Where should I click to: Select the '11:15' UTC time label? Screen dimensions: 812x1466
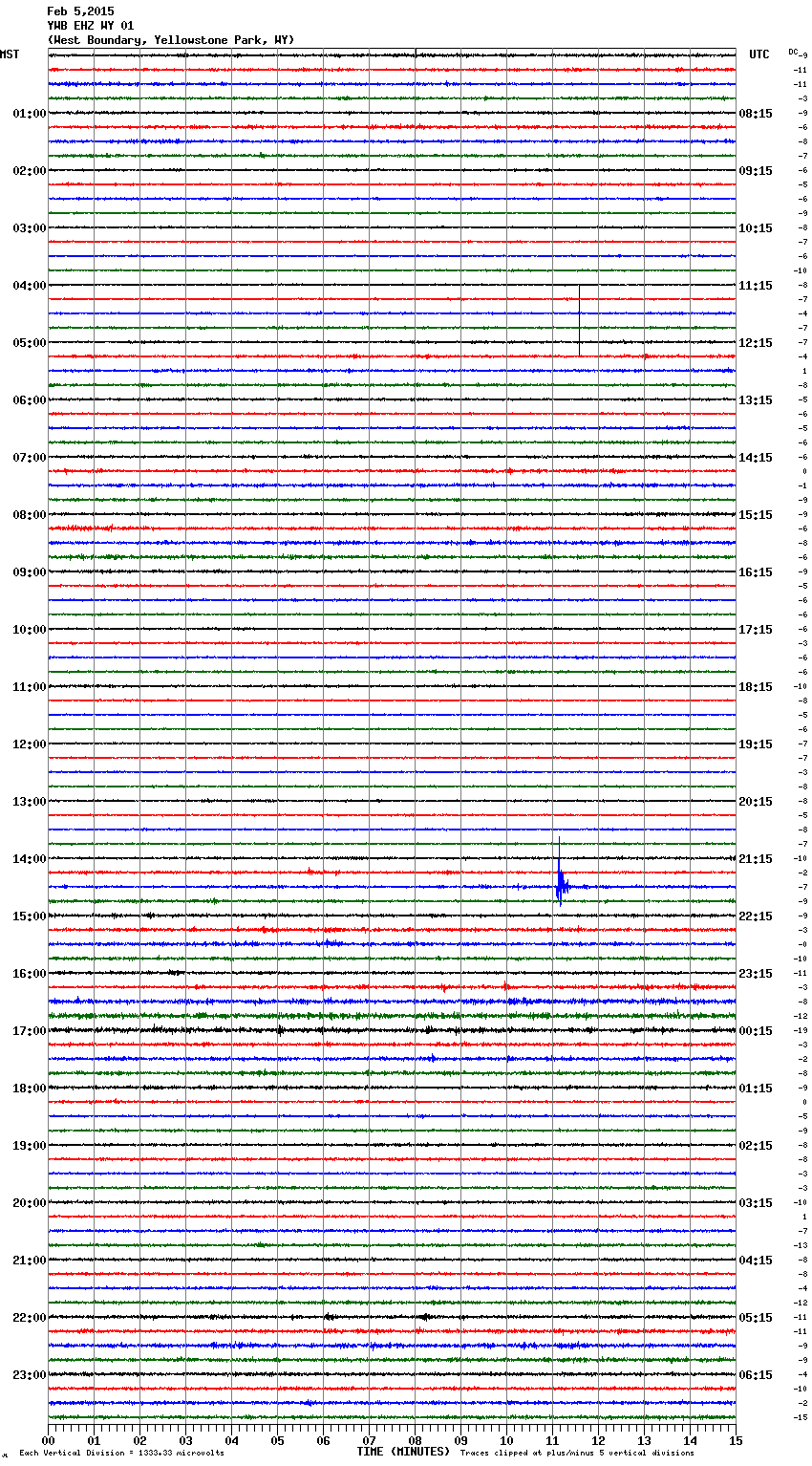[x=756, y=286]
